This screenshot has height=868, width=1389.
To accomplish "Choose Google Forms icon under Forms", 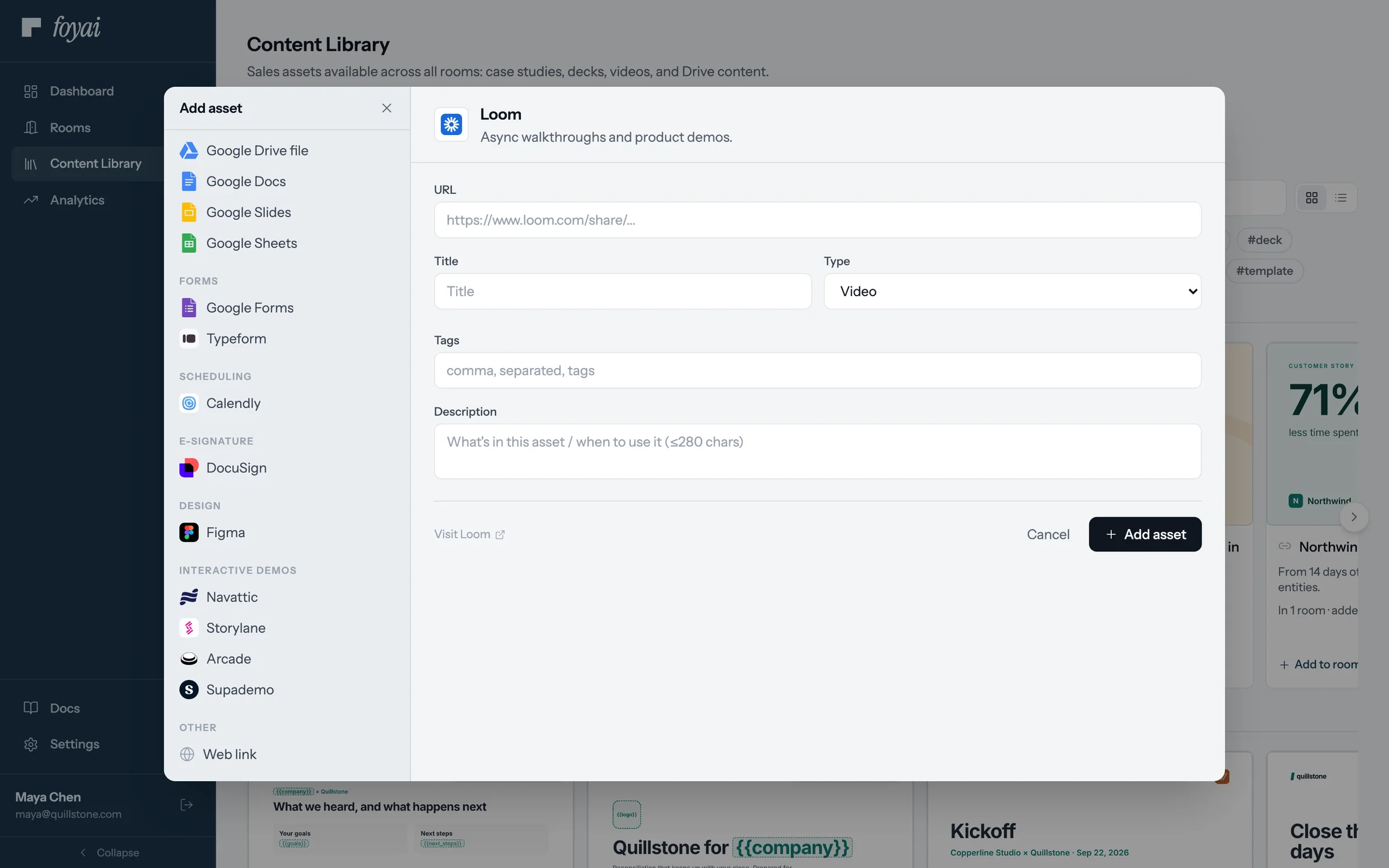I will [x=189, y=308].
